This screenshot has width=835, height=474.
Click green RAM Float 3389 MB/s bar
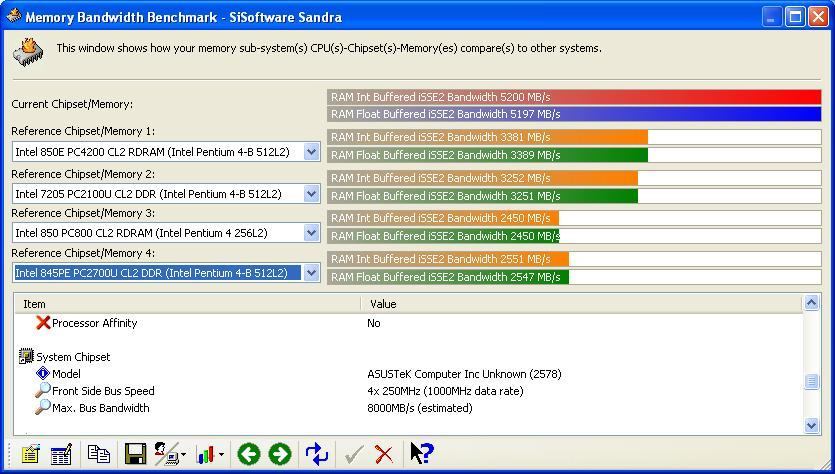[487, 155]
